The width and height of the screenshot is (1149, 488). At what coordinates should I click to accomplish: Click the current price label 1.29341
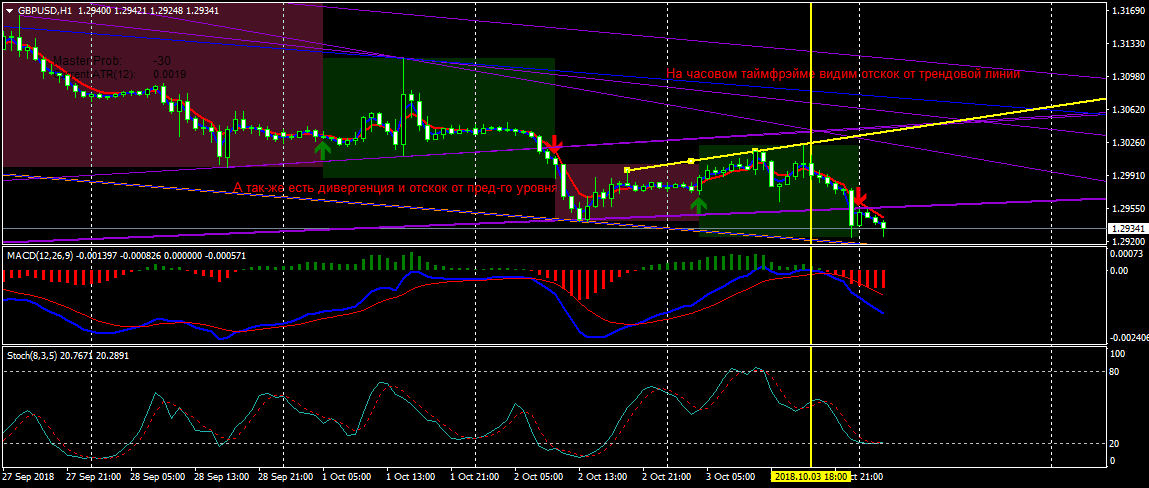1127,229
